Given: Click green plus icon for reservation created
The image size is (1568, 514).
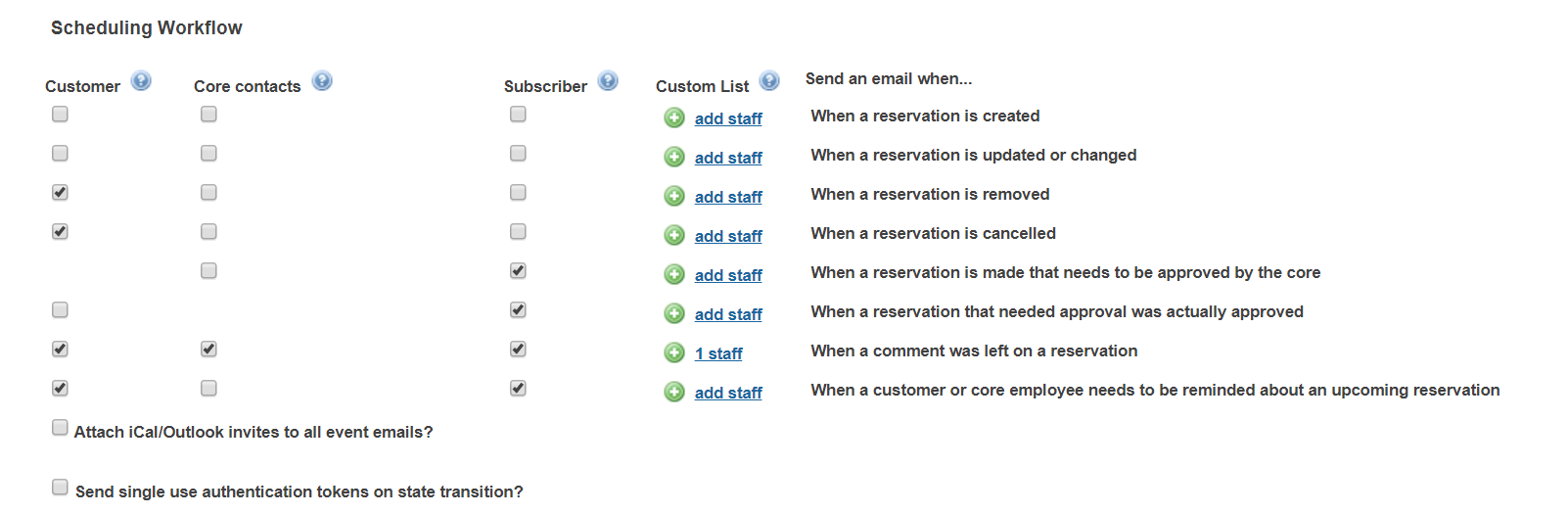Looking at the screenshot, I should pyautogui.click(x=674, y=118).
